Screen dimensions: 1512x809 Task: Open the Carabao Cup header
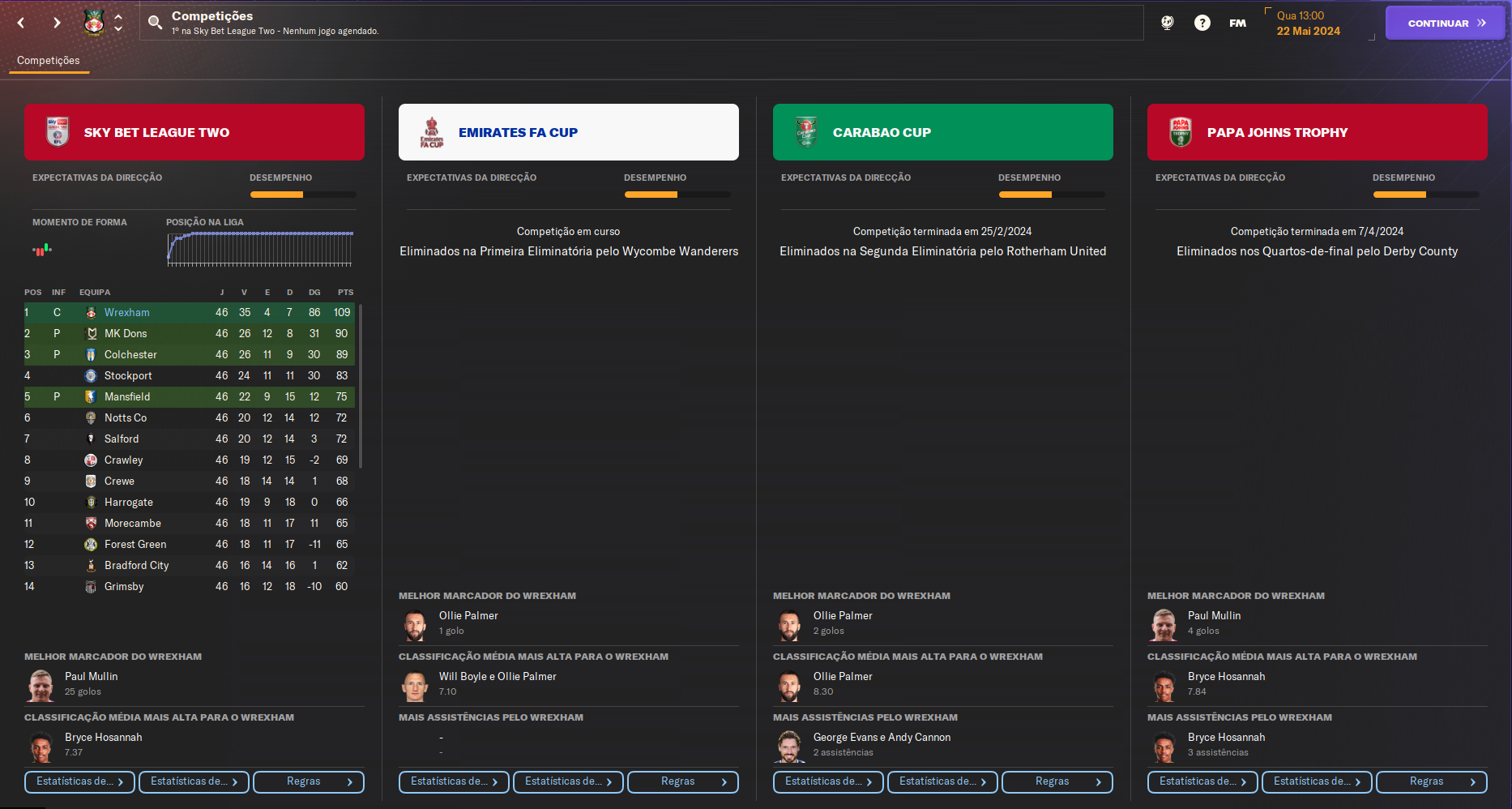click(943, 132)
